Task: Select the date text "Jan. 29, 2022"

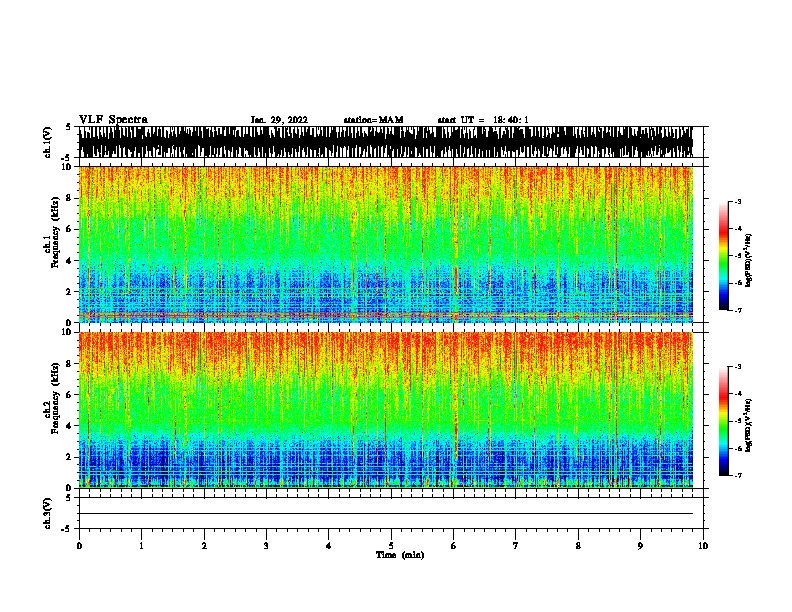Action: (279, 120)
